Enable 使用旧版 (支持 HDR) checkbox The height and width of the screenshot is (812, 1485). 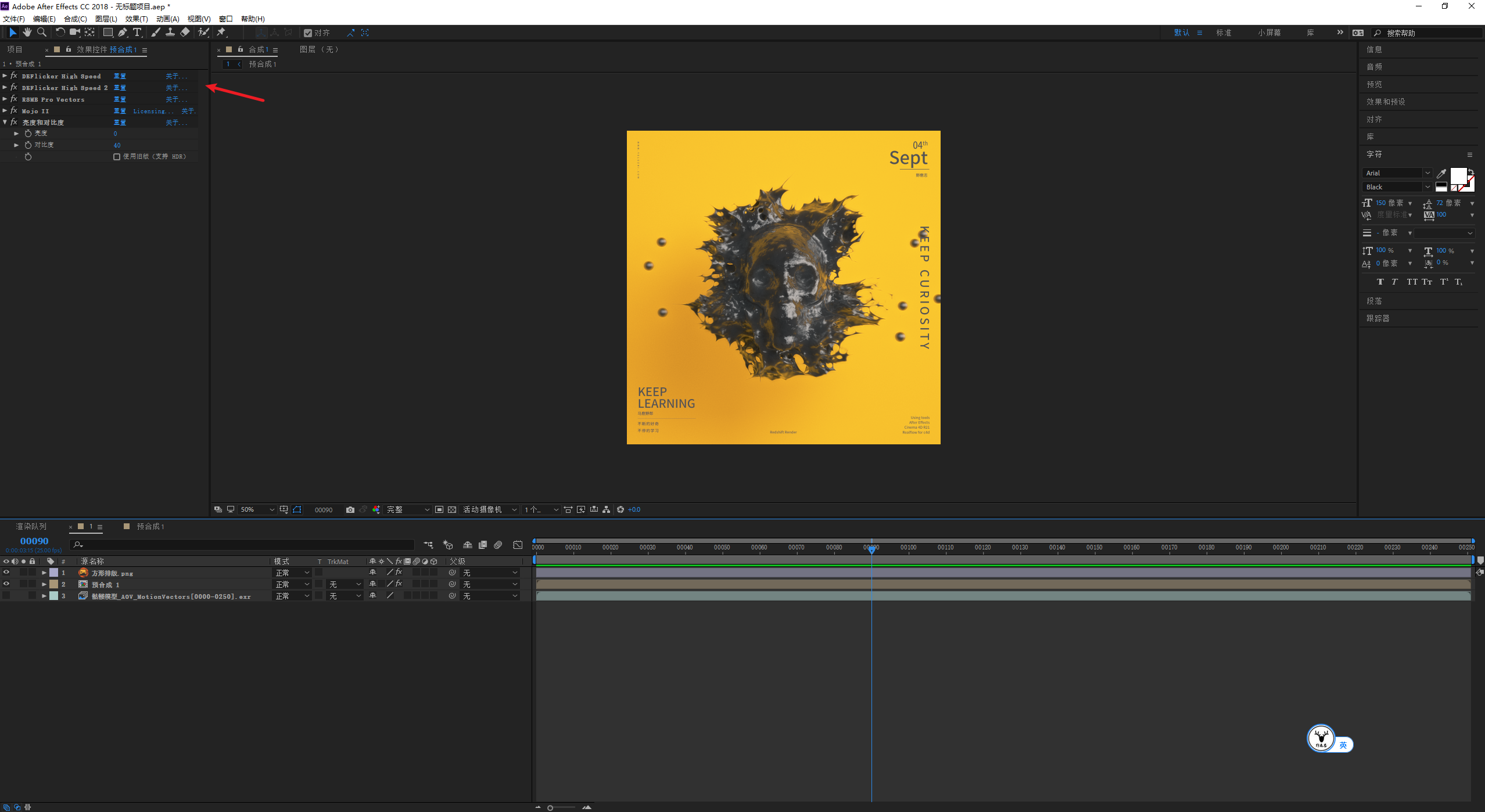coord(117,157)
